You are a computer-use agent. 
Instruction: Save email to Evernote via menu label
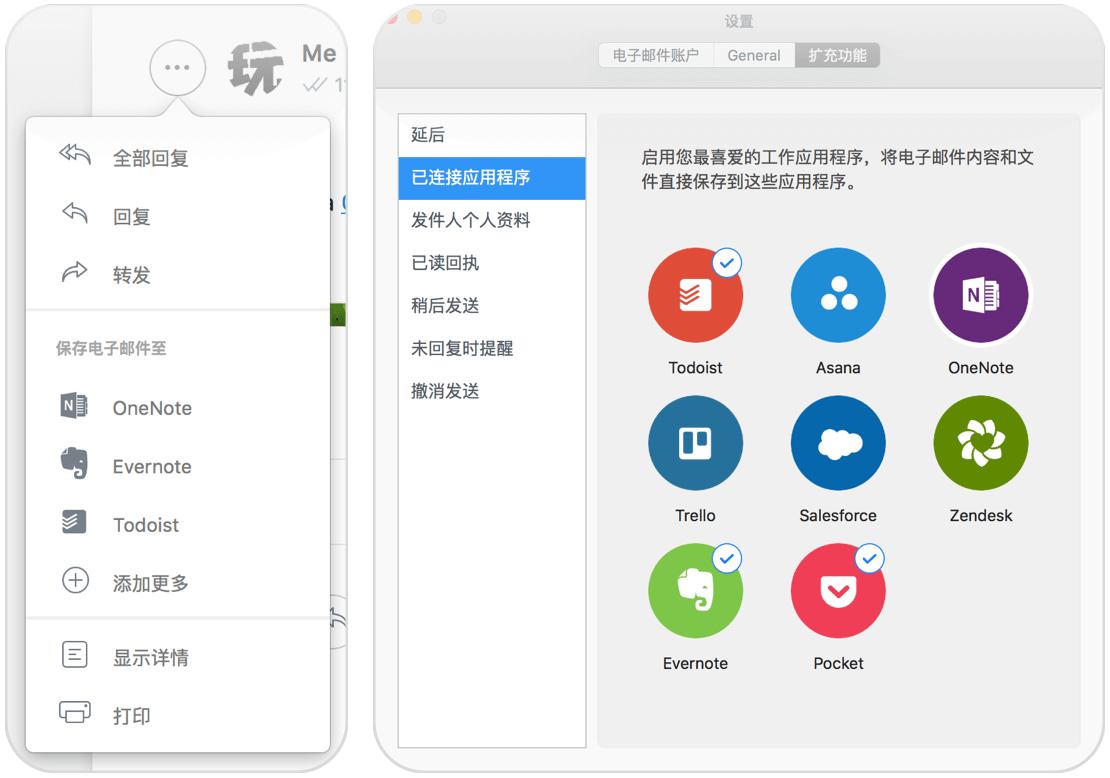152,467
